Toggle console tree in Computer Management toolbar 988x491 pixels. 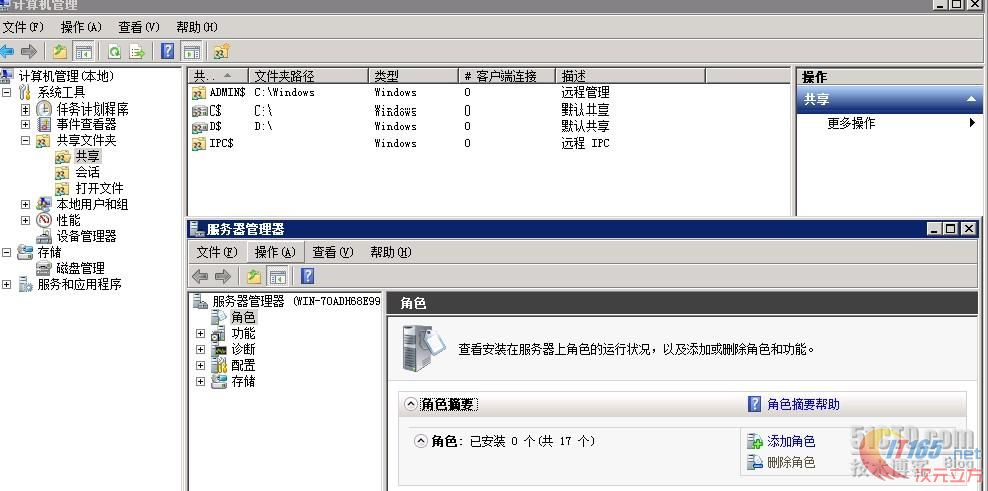[x=83, y=51]
